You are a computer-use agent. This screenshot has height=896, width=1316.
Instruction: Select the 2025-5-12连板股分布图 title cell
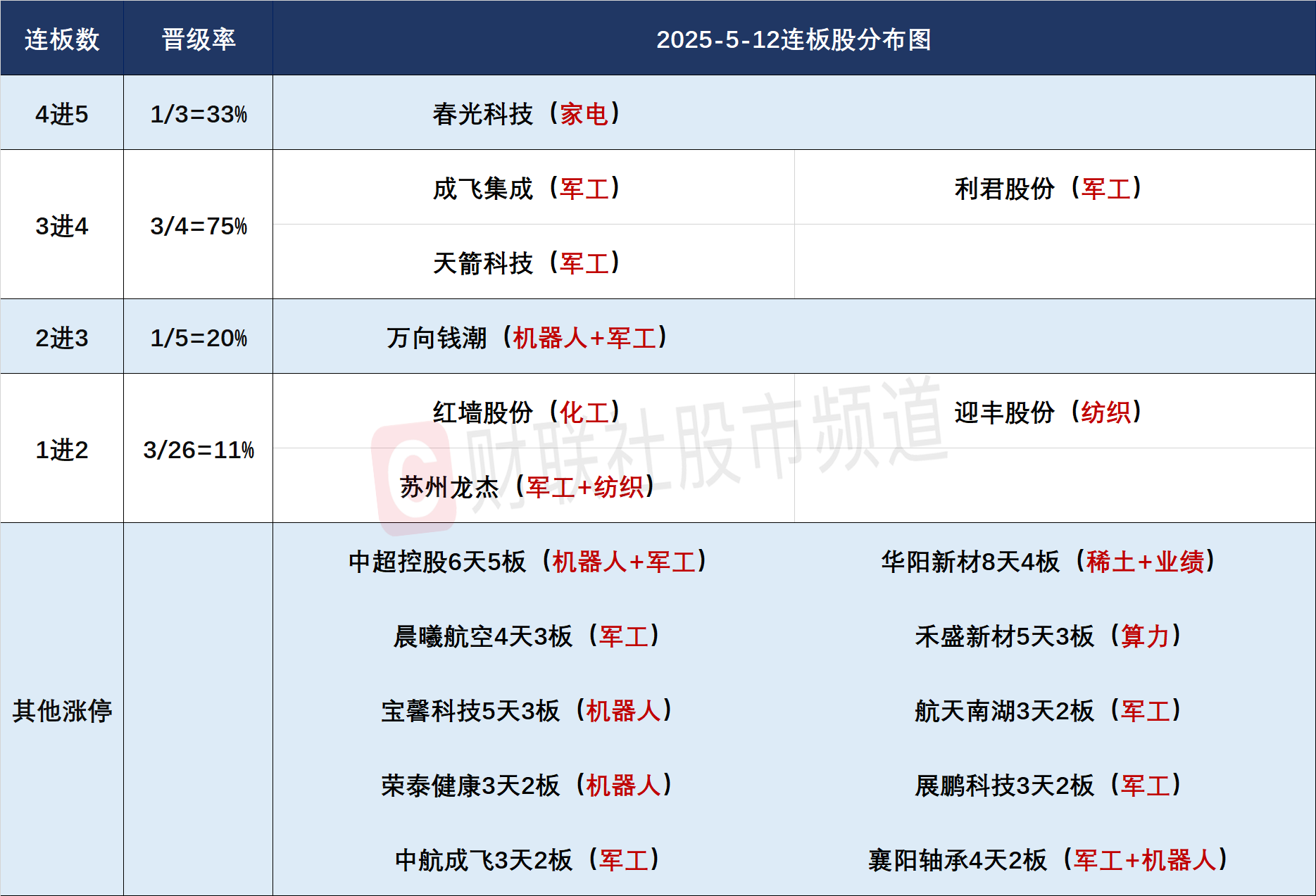coord(794,39)
